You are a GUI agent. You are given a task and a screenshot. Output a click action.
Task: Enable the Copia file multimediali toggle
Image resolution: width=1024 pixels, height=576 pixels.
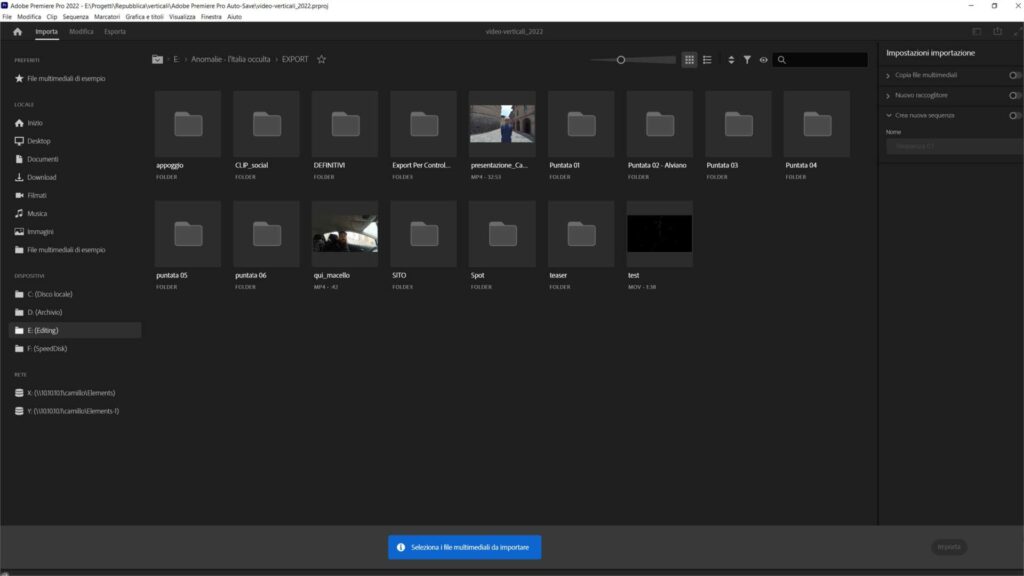point(1013,76)
